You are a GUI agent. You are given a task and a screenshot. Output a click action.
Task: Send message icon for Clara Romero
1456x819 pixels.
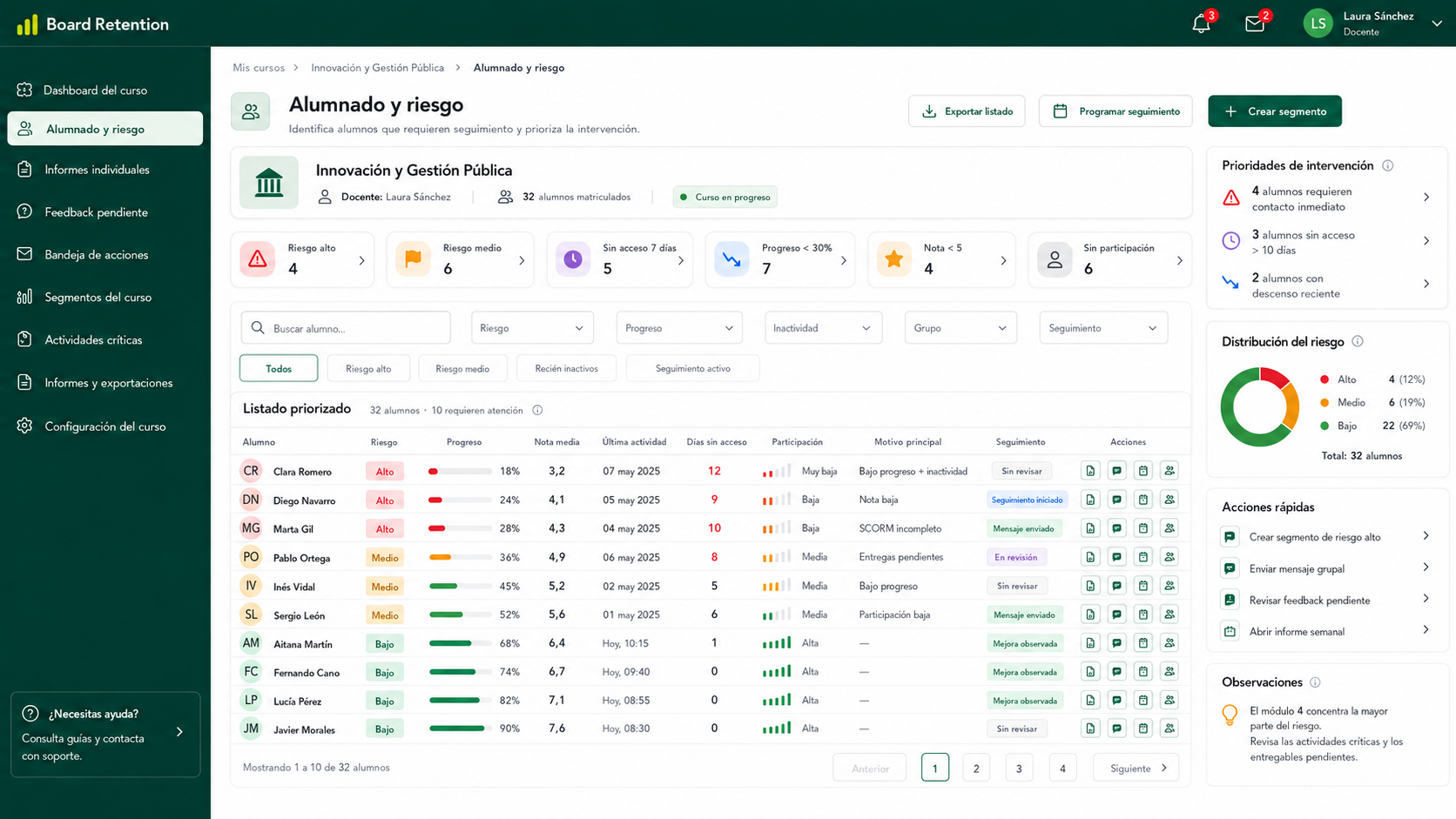pos(1116,471)
